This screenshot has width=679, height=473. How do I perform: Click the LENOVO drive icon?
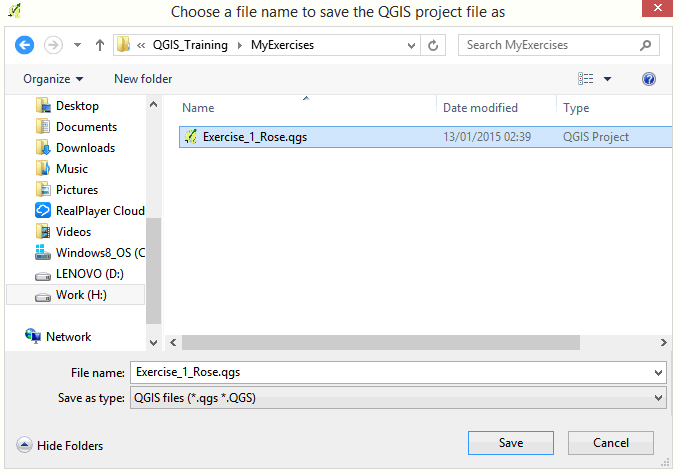(x=42, y=275)
